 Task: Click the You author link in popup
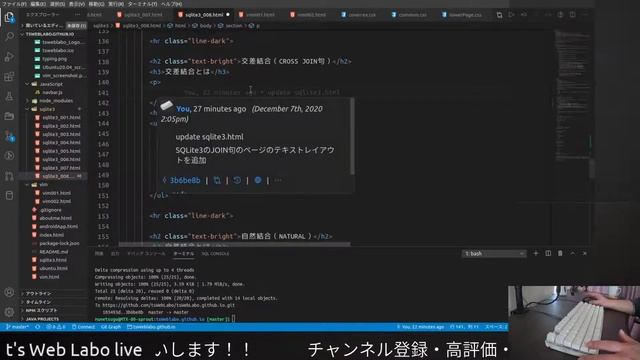(x=183, y=109)
